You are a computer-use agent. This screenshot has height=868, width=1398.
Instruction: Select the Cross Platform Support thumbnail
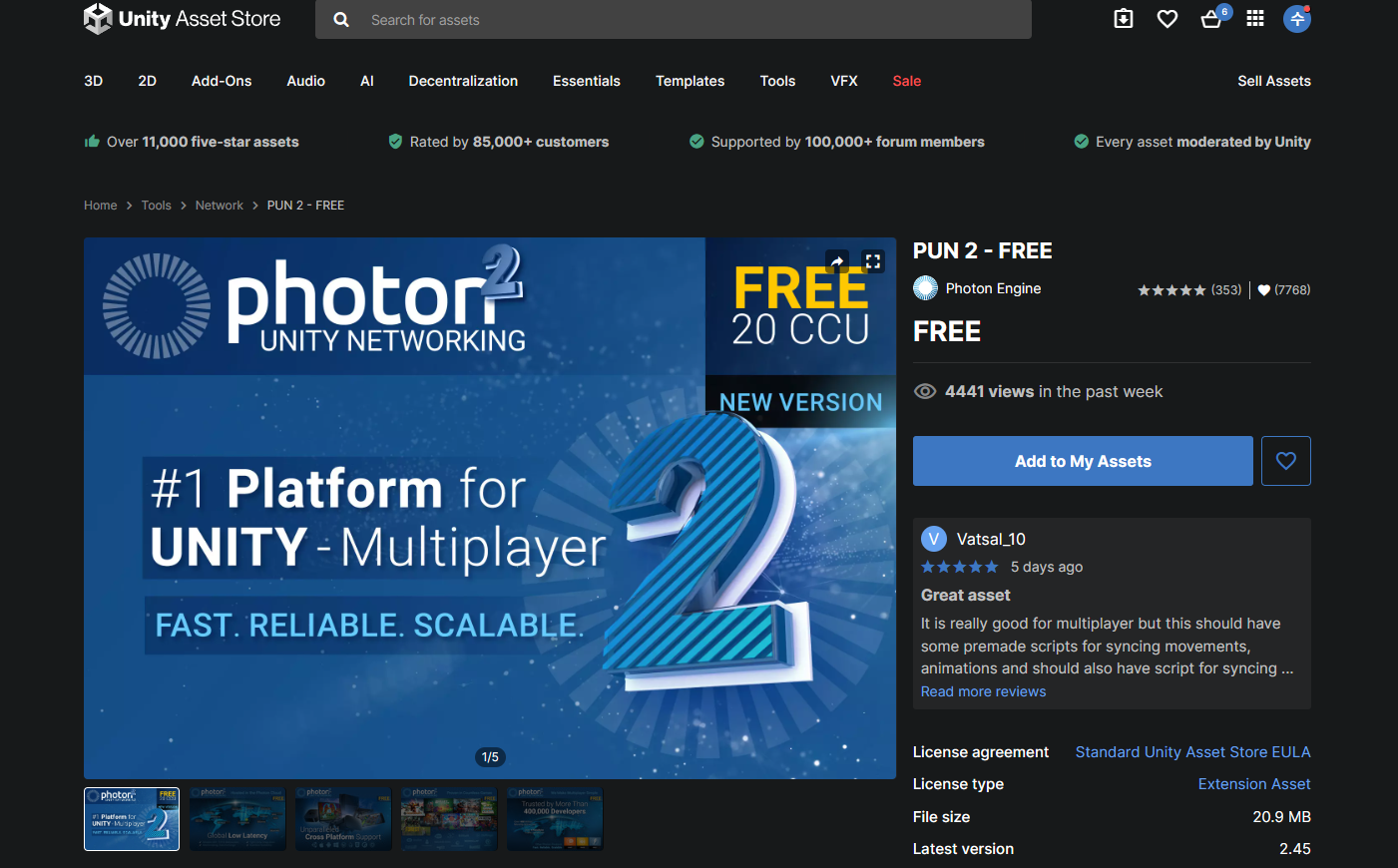click(x=343, y=819)
